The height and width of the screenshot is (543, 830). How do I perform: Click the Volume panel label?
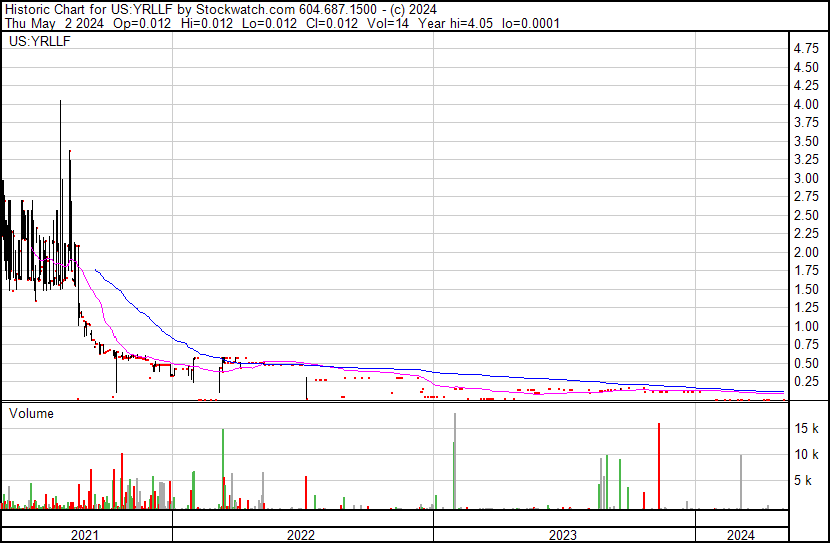point(31,413)
